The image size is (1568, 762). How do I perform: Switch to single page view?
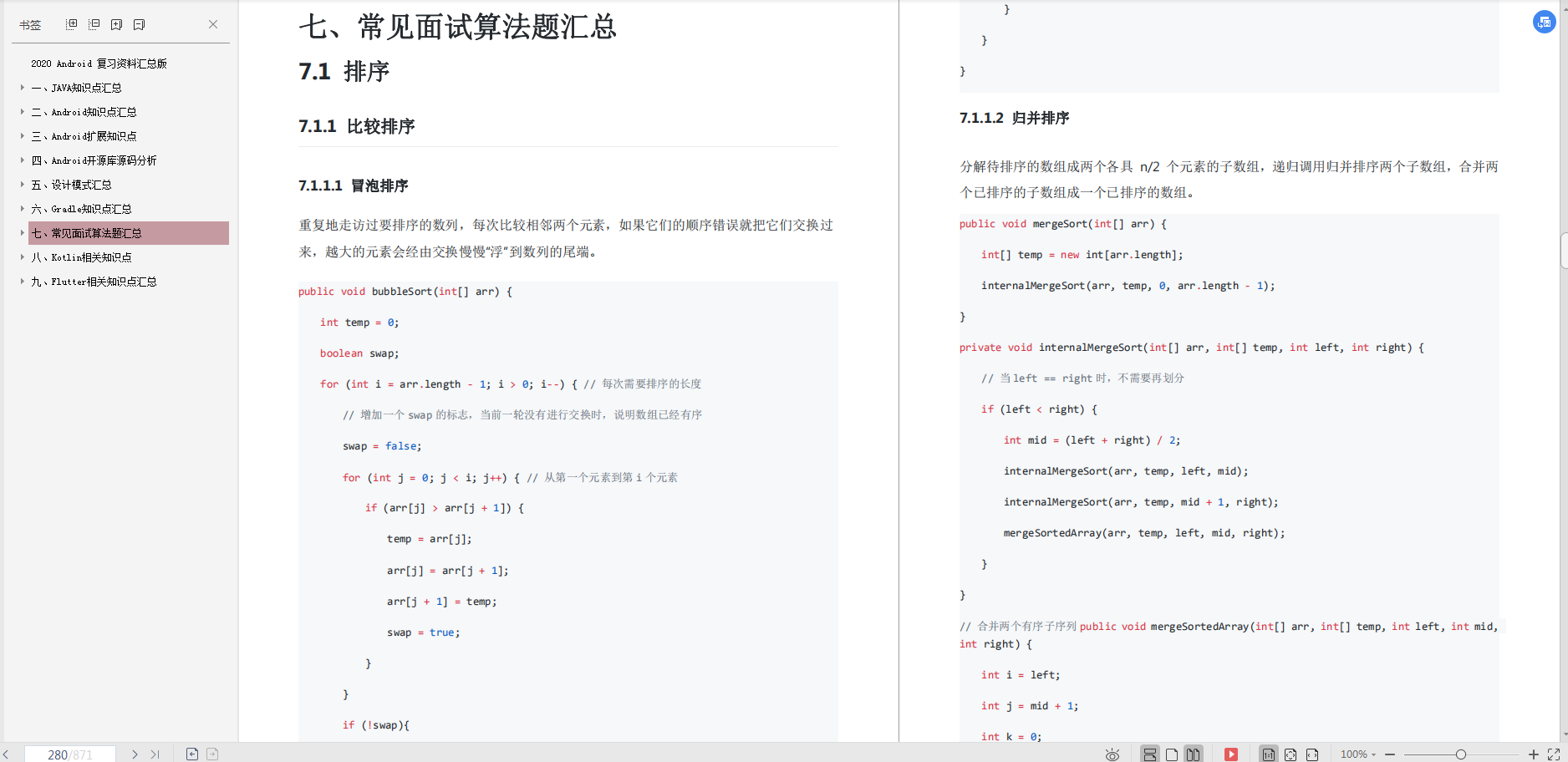pyautogui.click(x=1172, y=754)
